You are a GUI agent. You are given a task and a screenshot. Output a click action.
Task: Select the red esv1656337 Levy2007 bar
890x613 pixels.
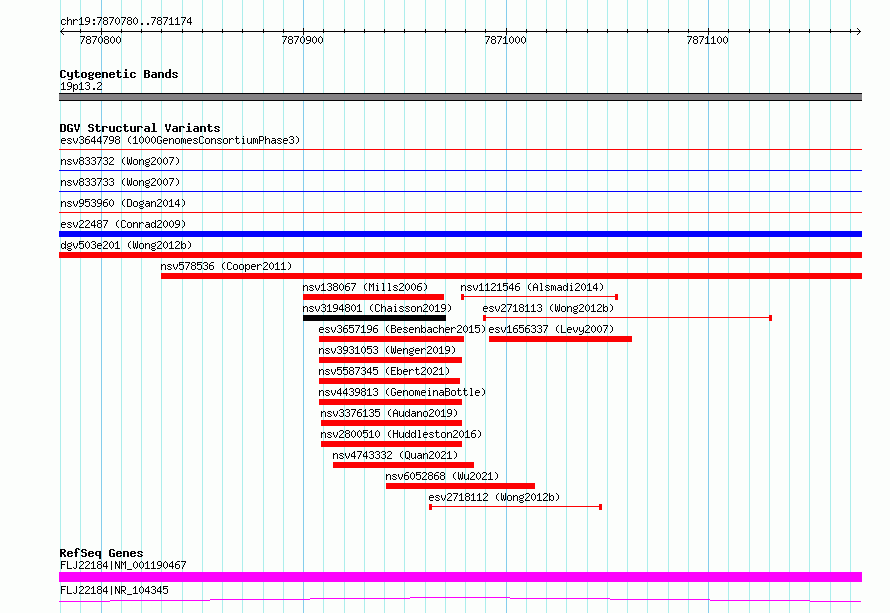(560, 339)
